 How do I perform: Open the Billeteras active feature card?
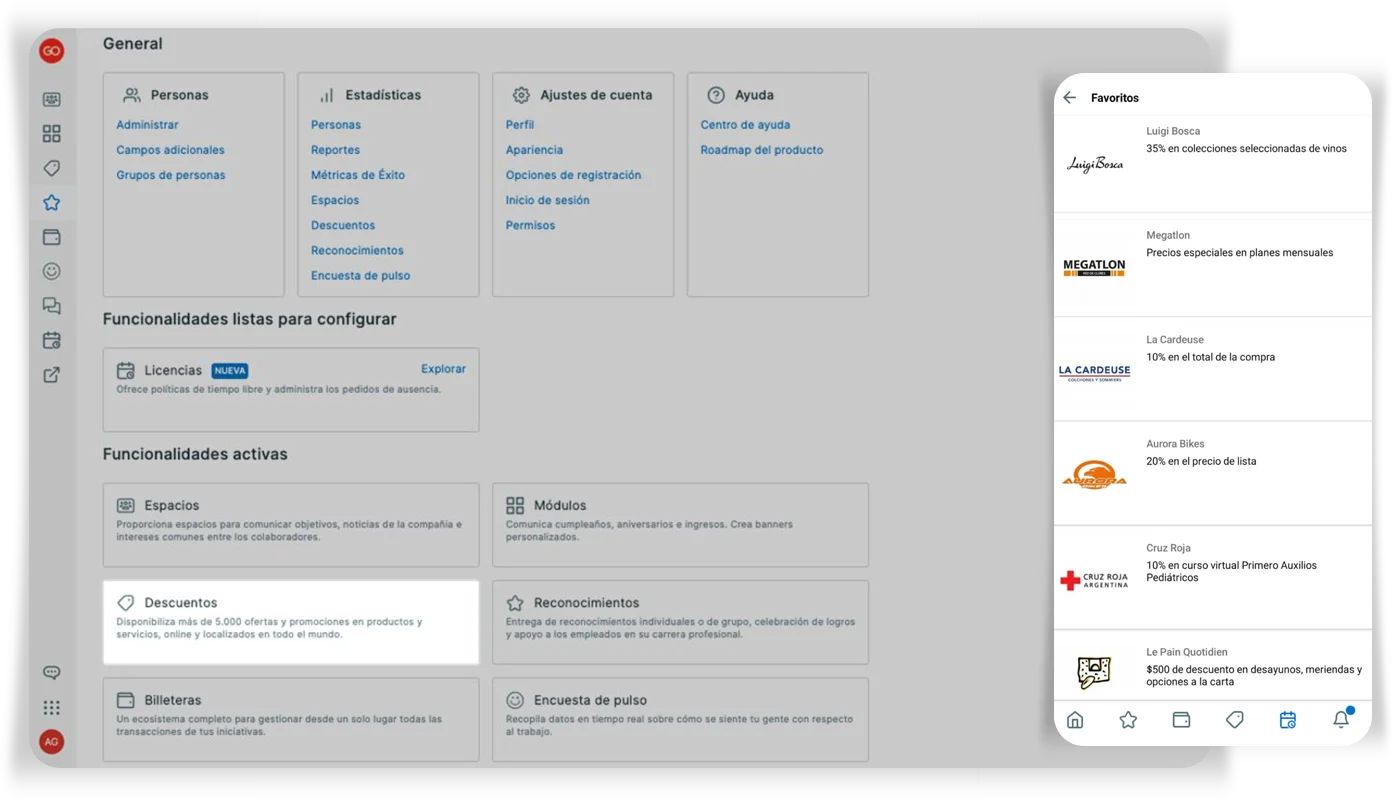click(291, 720)
